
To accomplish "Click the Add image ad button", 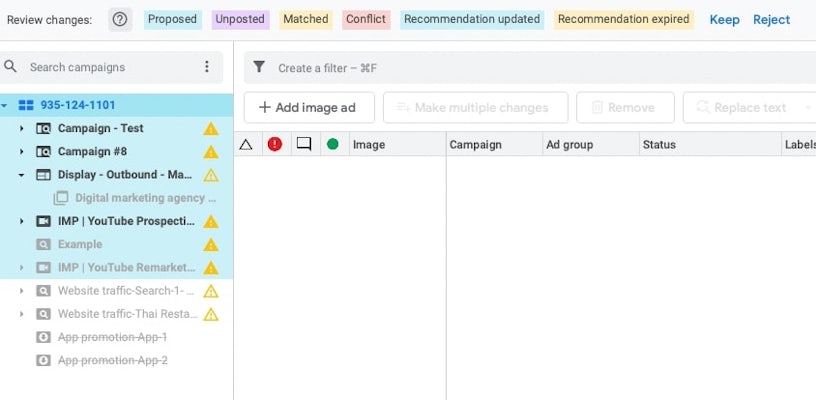I will [x=309, y=108].
